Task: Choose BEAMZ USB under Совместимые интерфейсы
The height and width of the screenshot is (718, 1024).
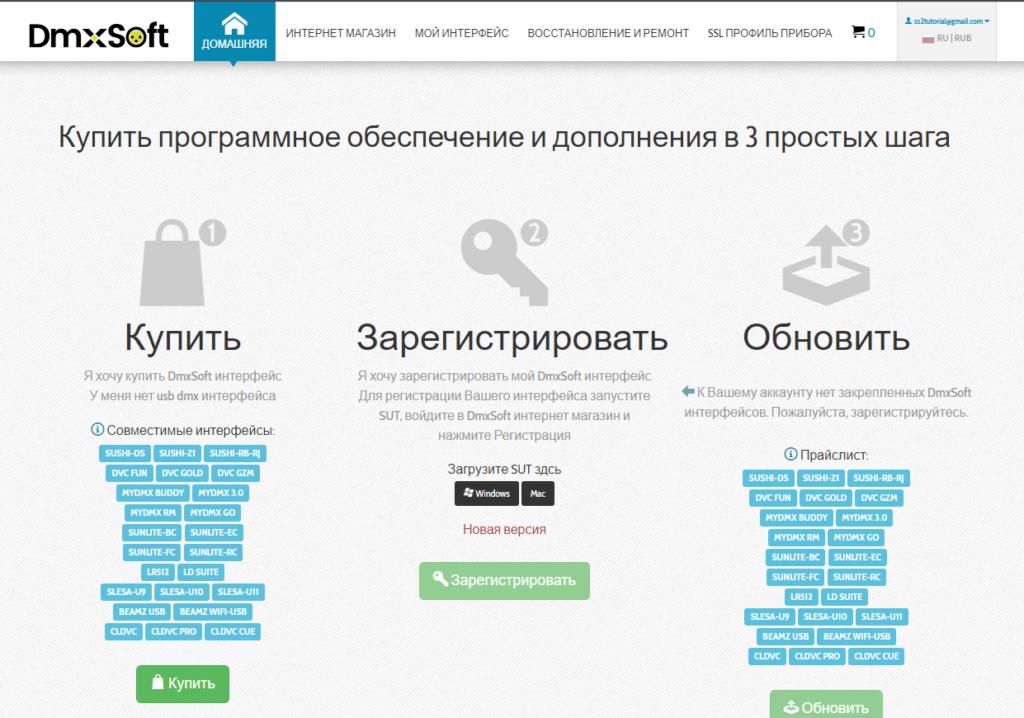Action: (142, 612)
